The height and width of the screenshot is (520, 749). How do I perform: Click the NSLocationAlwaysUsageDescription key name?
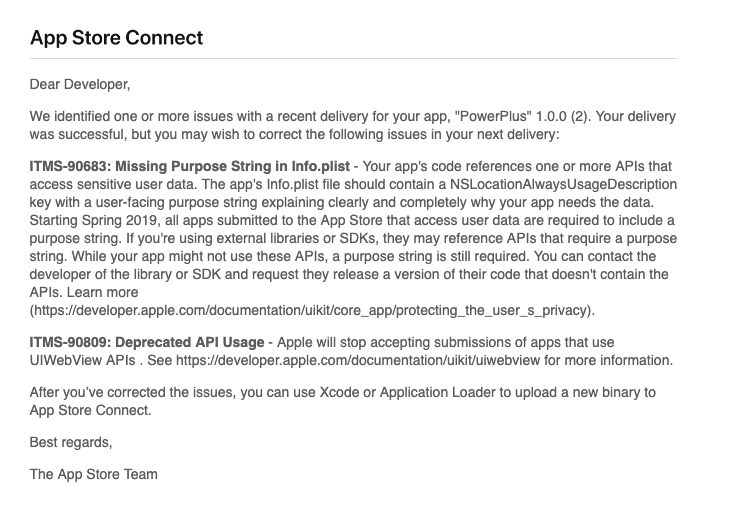coord(563,184)
